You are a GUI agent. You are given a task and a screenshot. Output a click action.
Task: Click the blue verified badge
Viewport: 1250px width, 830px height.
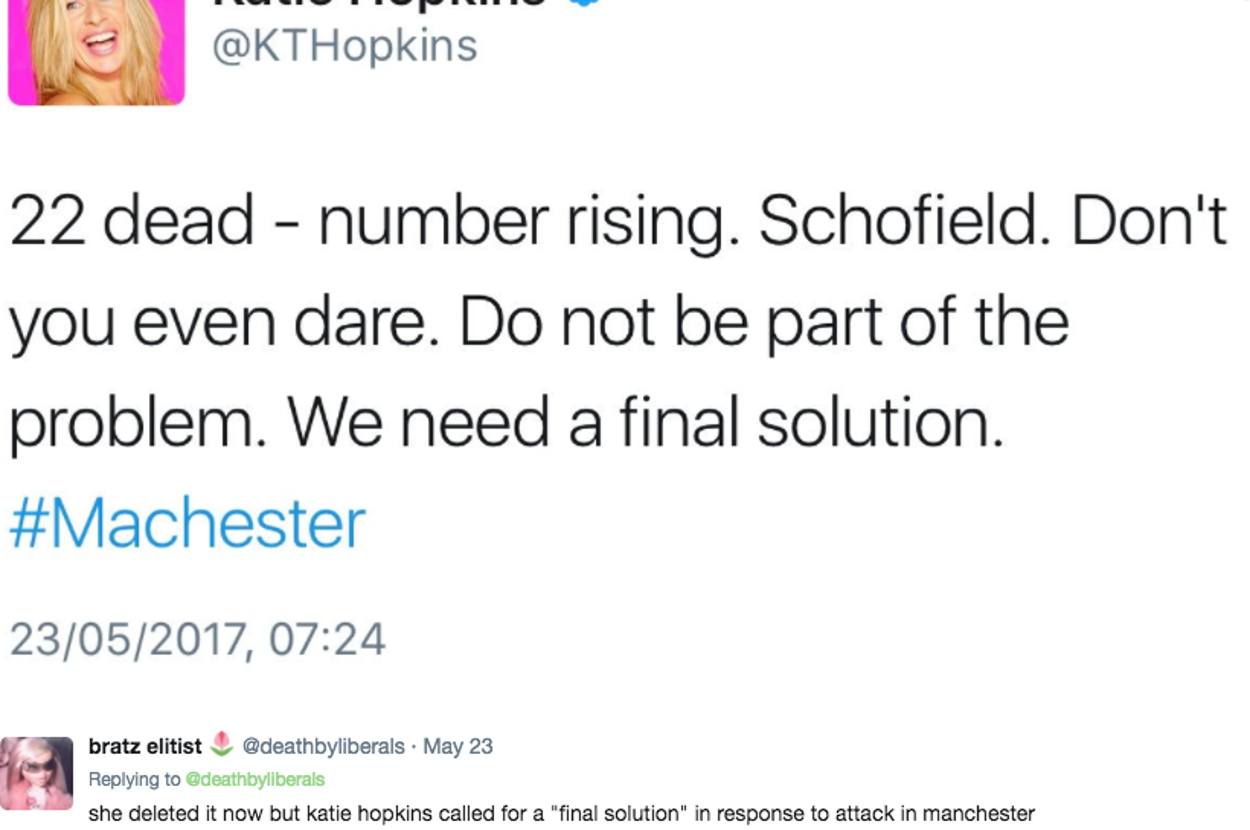pyautogui.click(x=584, y=3)
